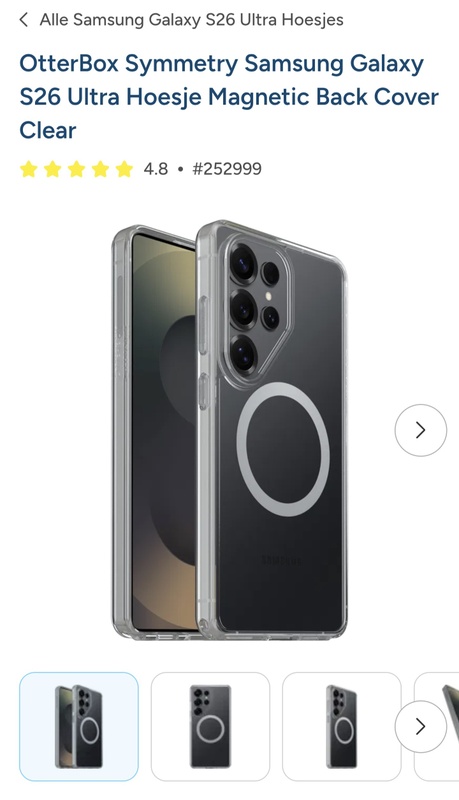Image resolution: width=459 pixels, height=800 pixels.
Task: Click the phone screen shown on the left
Action: 163,434
